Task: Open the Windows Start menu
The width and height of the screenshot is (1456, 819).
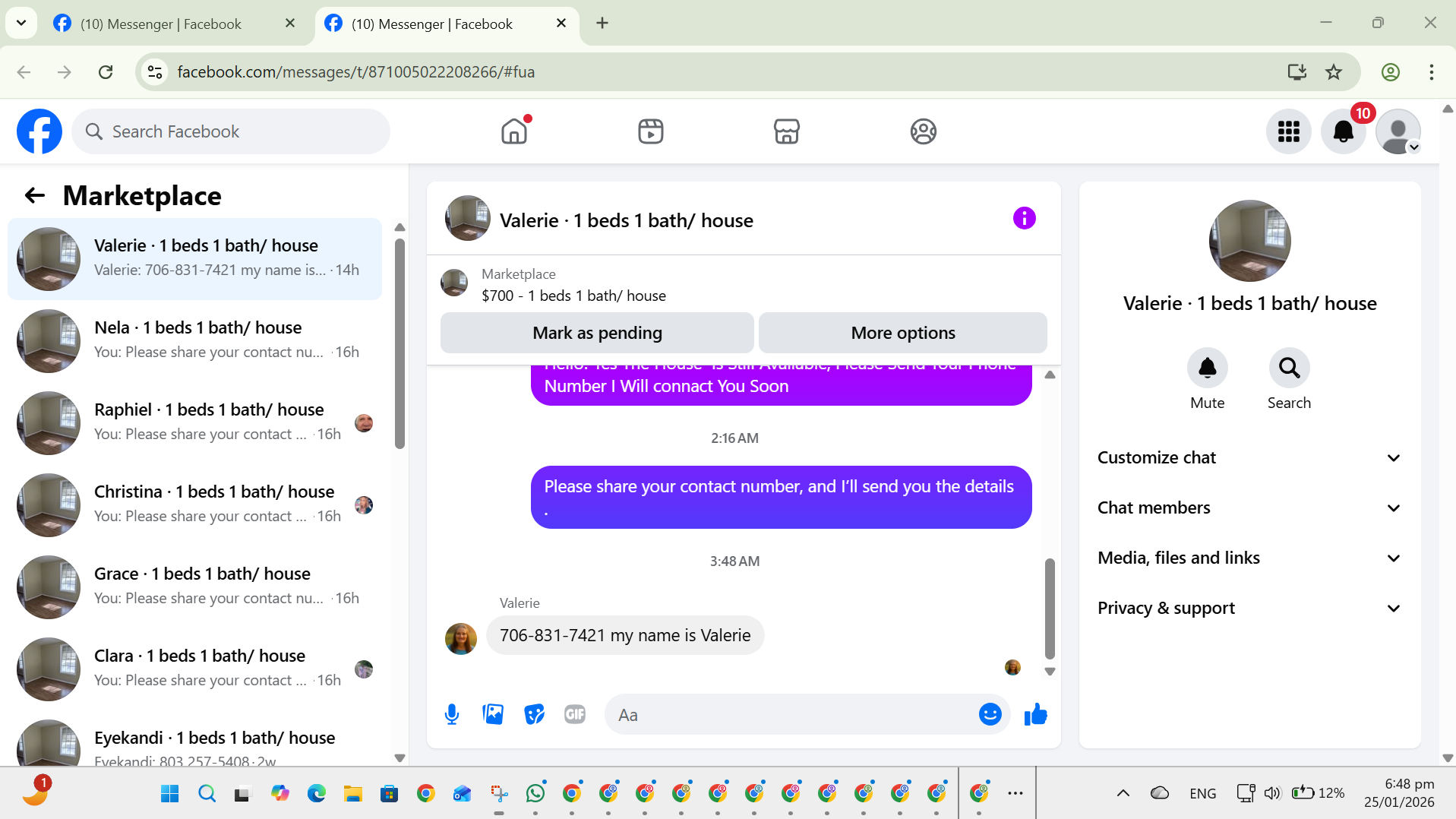Action: click(169, 793)
